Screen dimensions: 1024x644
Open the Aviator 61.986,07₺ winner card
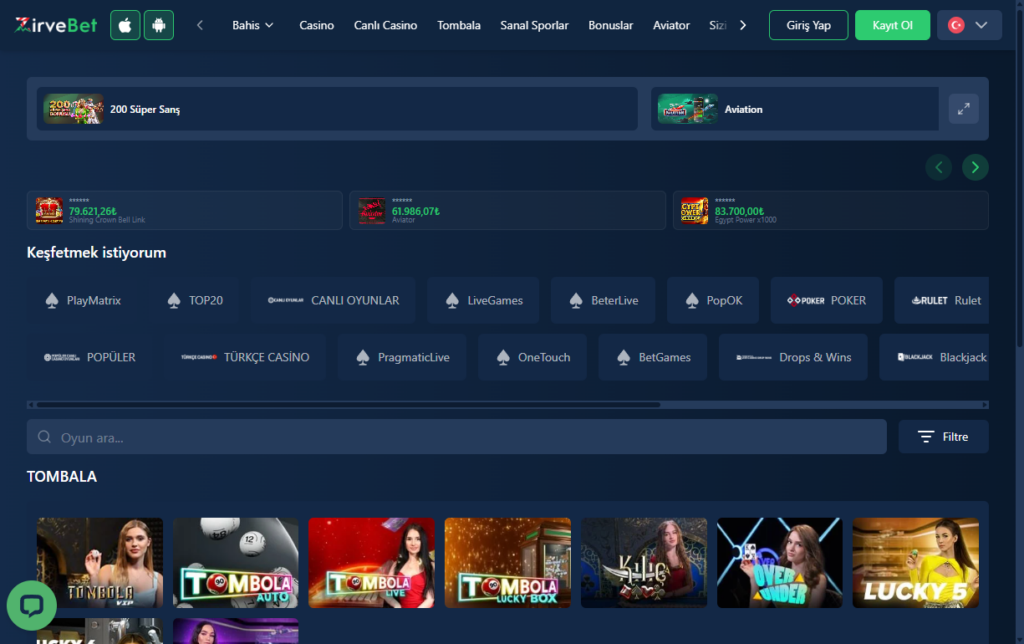pyautogui.click(x=507, y=210)
